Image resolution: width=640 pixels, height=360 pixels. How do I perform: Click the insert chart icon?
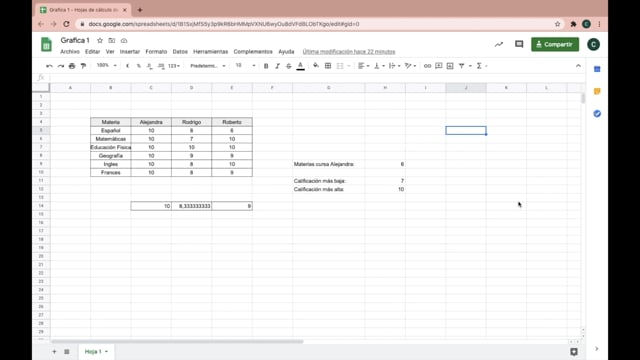click(x=450, y=66)
